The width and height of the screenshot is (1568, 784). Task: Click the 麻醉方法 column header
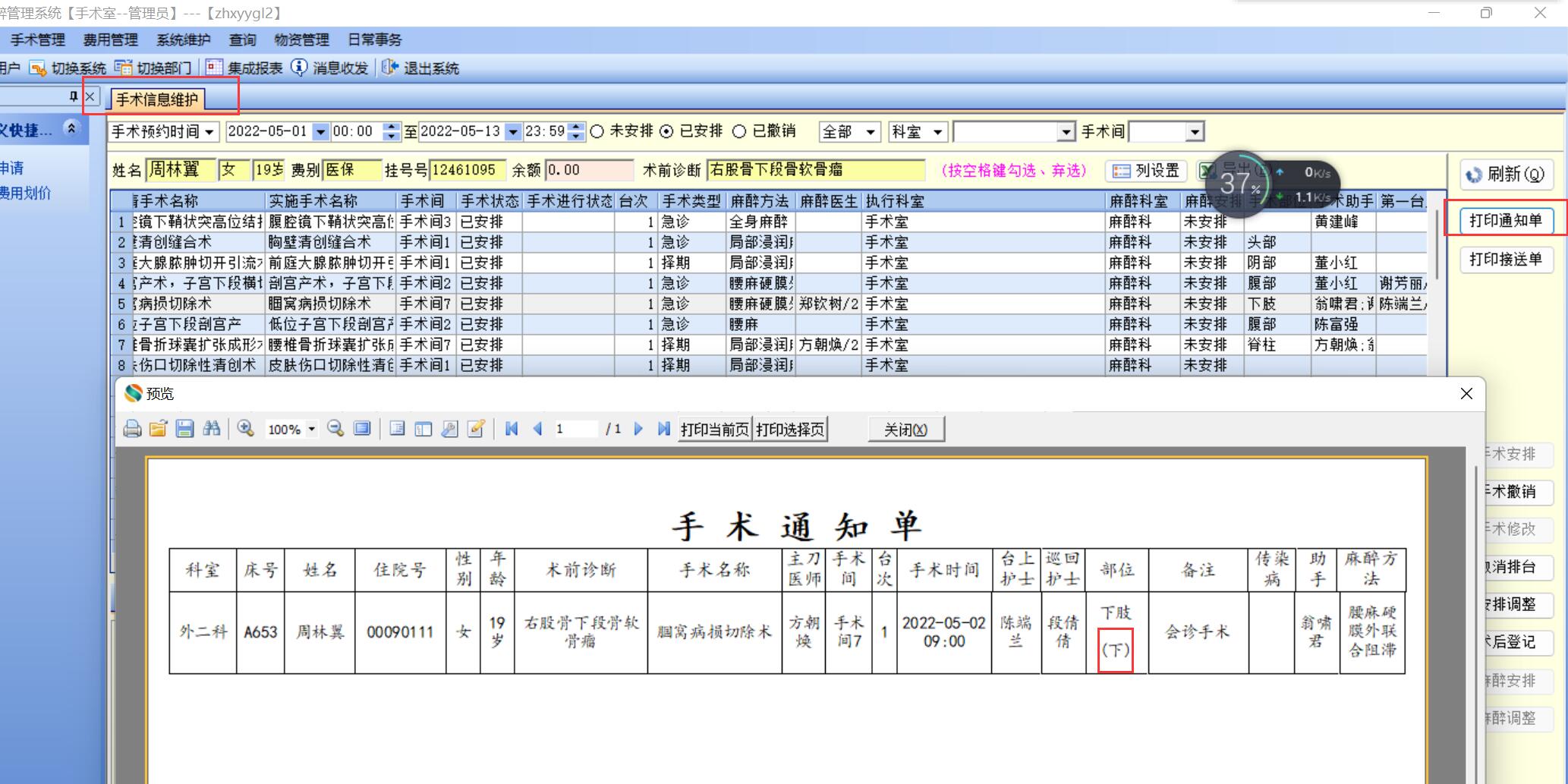point(760,201)
